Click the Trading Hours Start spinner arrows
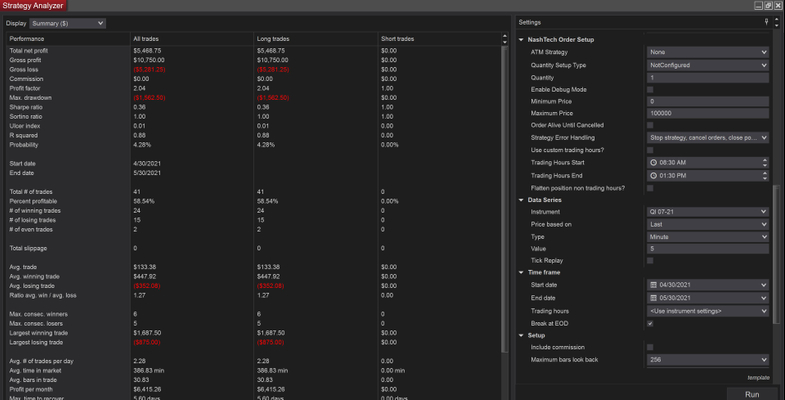The width and height of the screenshot is (785, 400). 763,162
